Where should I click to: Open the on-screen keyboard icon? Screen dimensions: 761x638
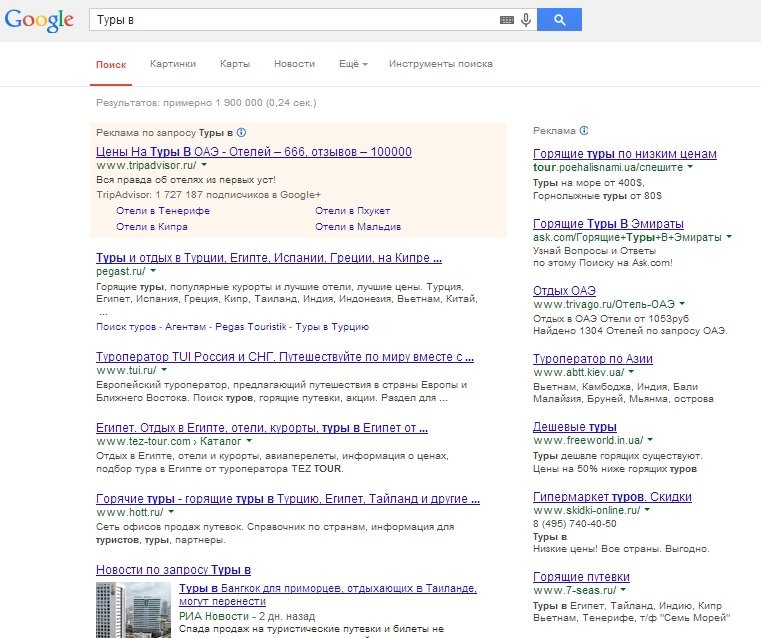pos(507,20)
